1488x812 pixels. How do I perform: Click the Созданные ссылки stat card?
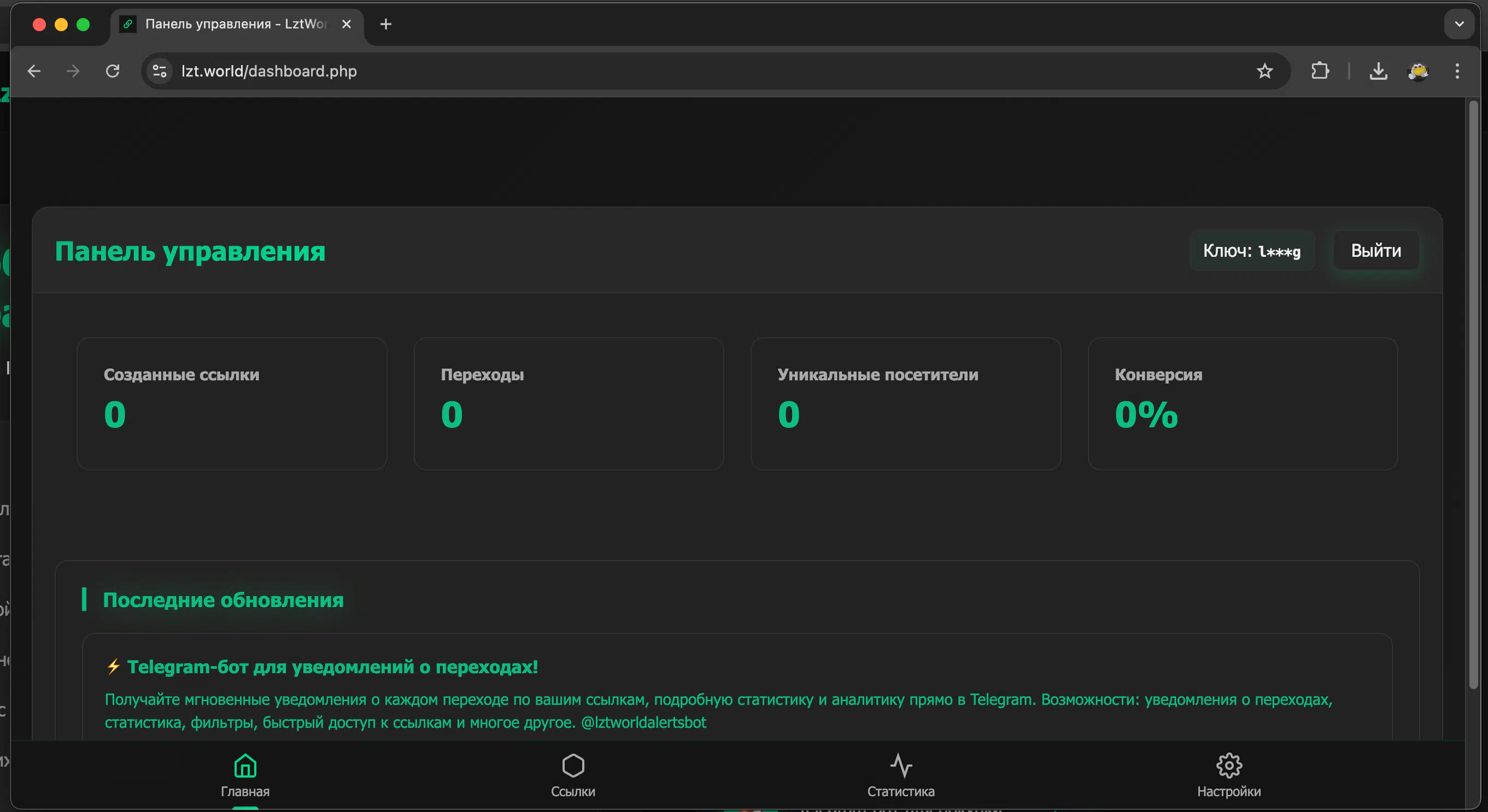(232, 404)
